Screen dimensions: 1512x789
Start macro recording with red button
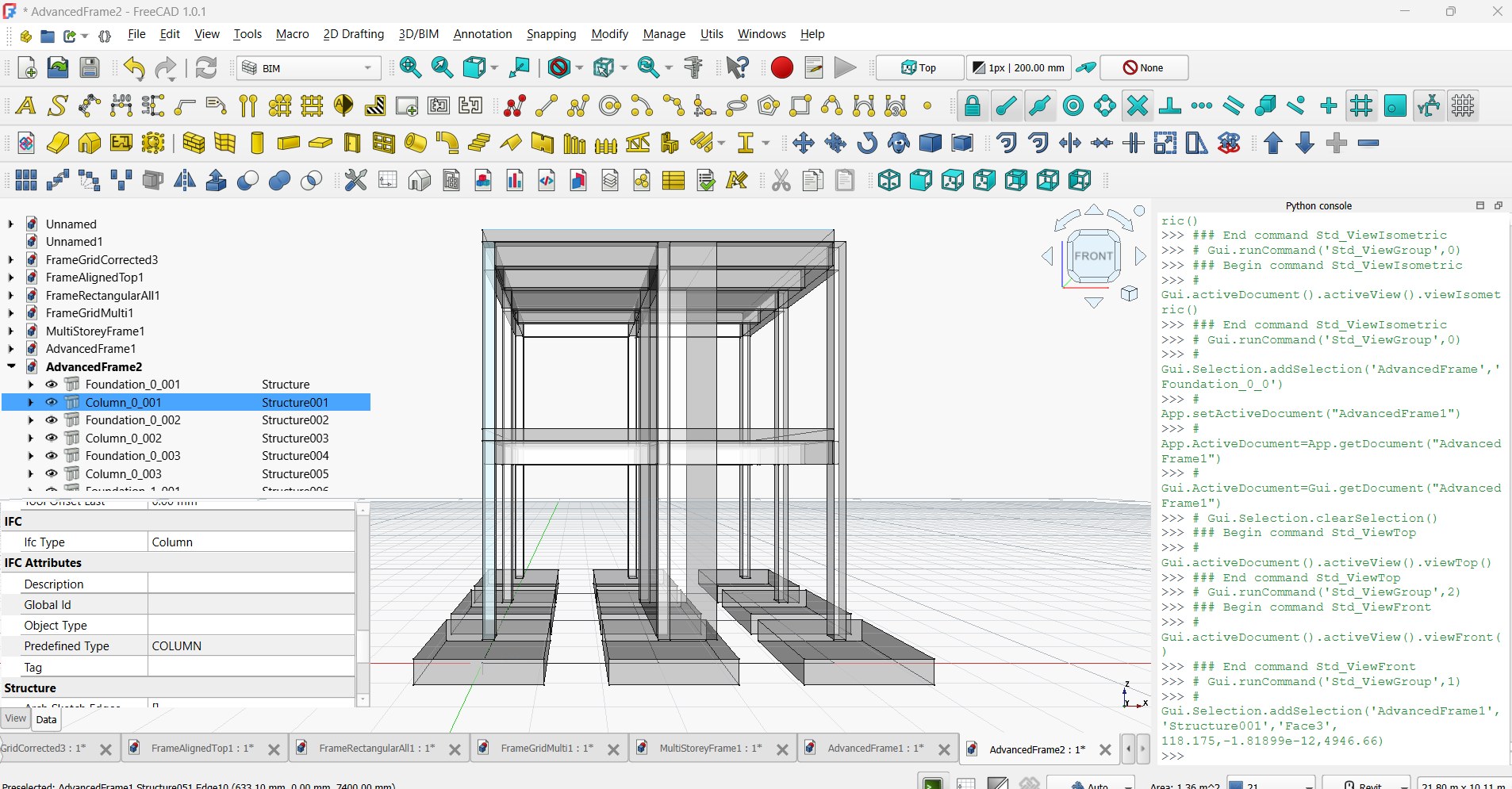click(x=782, y=68)
